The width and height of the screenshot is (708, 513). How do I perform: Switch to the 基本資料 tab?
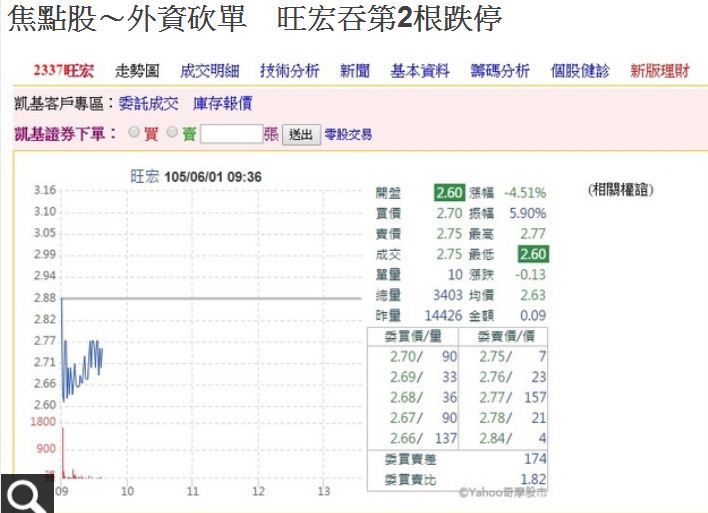(x=420, y=71)
